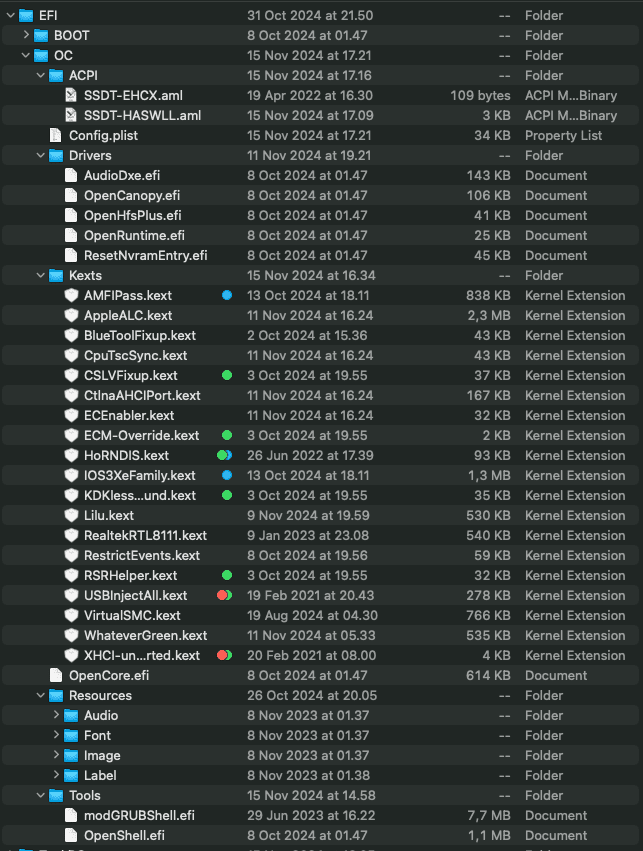Click the Drivers folder icon
Image resolution: width=643 pixels, height=851 pixels.
[x=56, y=156]
